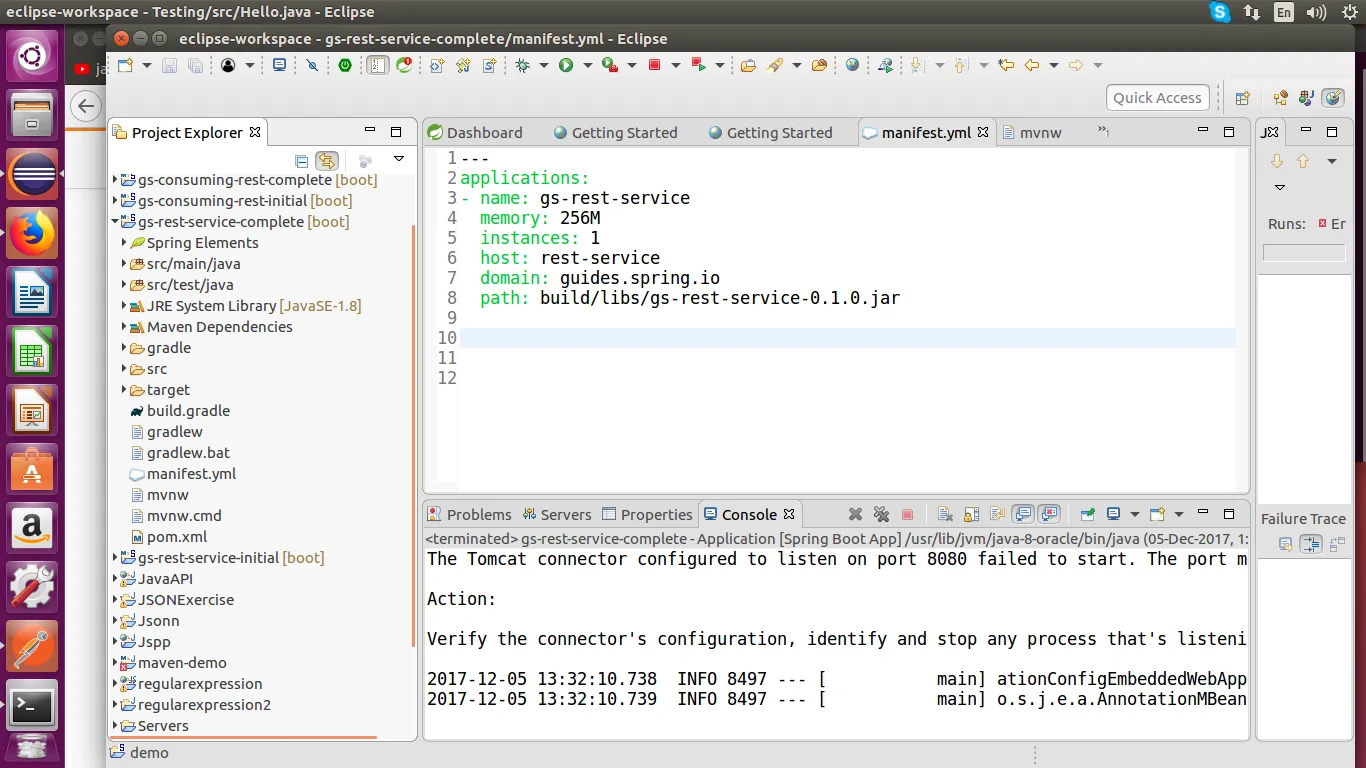Open the Firefox launcher icon in the dock
1366x768 pixels.
pos(32,234)
